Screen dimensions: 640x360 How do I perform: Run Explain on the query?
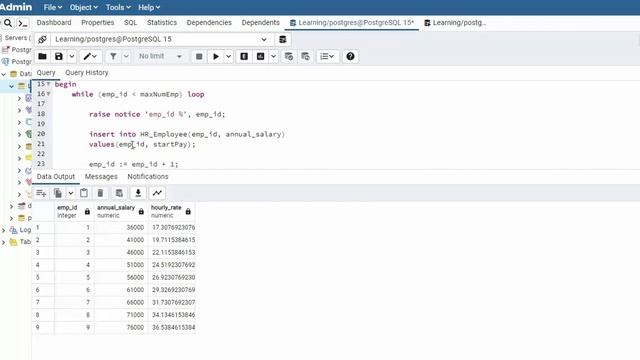click(244, 56)
